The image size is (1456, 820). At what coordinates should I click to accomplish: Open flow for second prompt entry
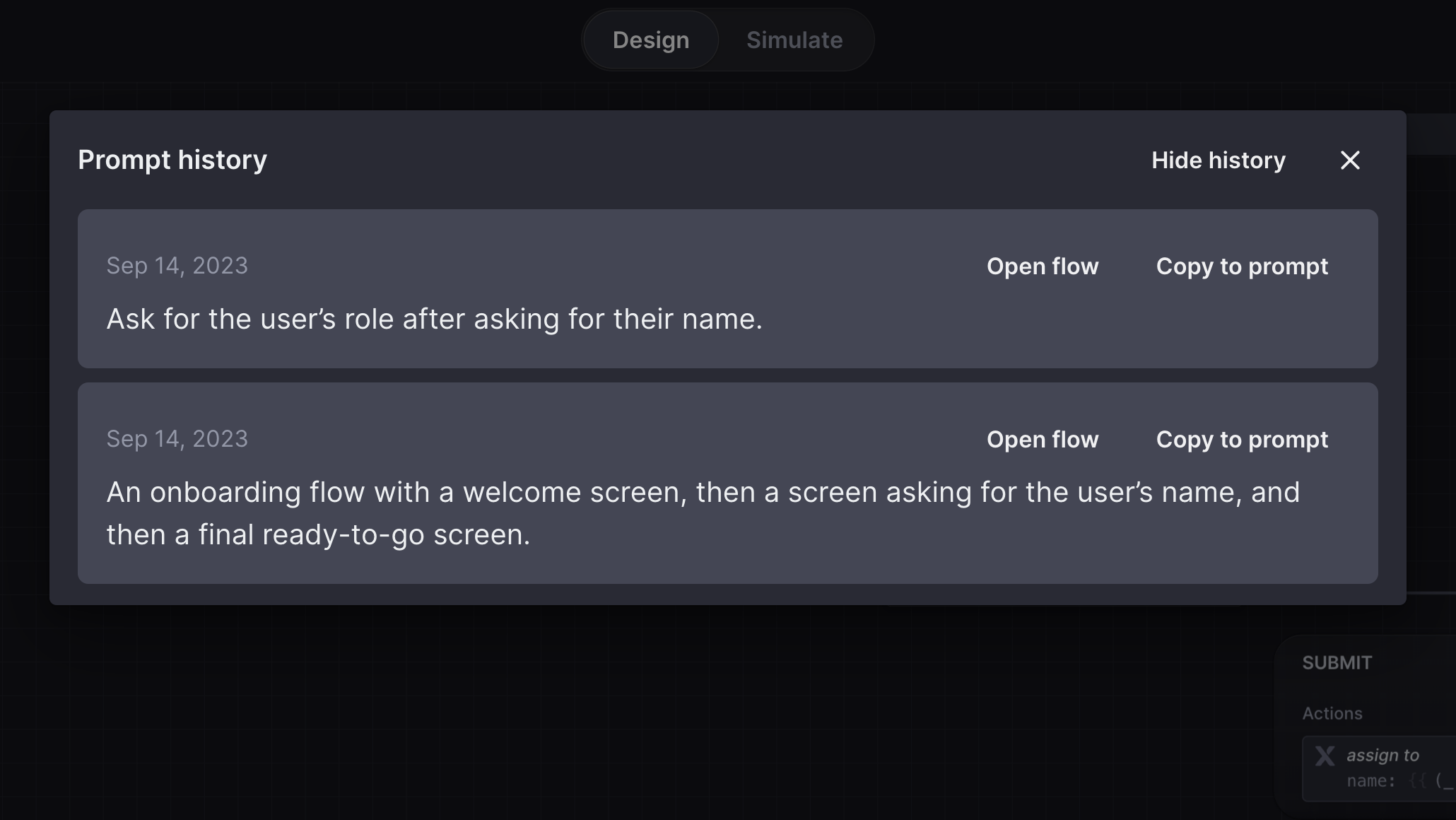click(1042, 439)
